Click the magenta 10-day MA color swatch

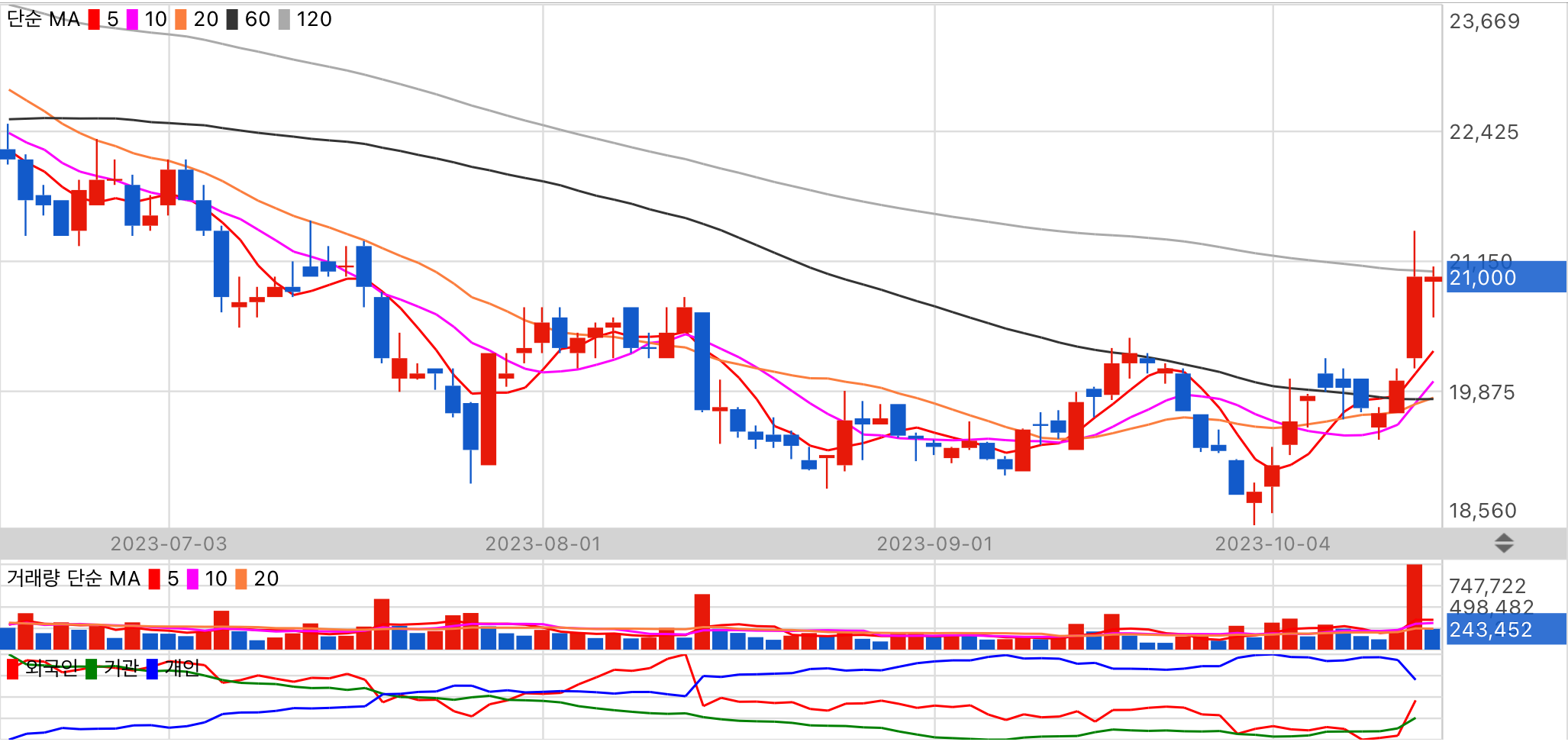point(132,19)
